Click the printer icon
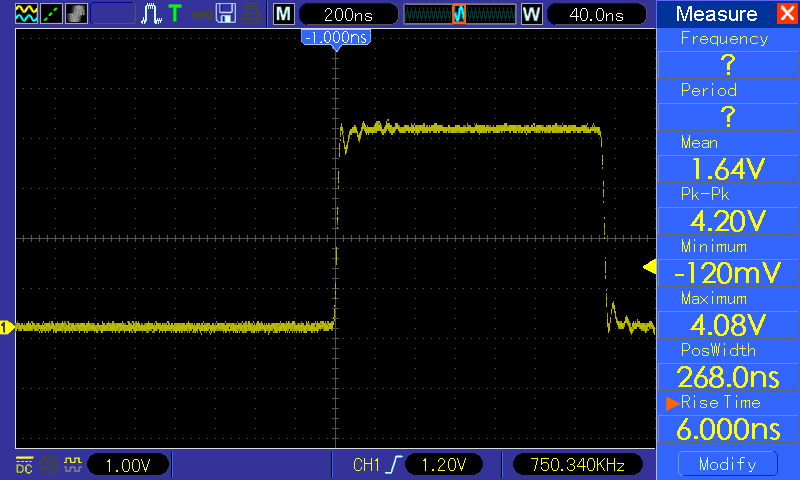This screenshot has height=480, width=800. point(252,14)
